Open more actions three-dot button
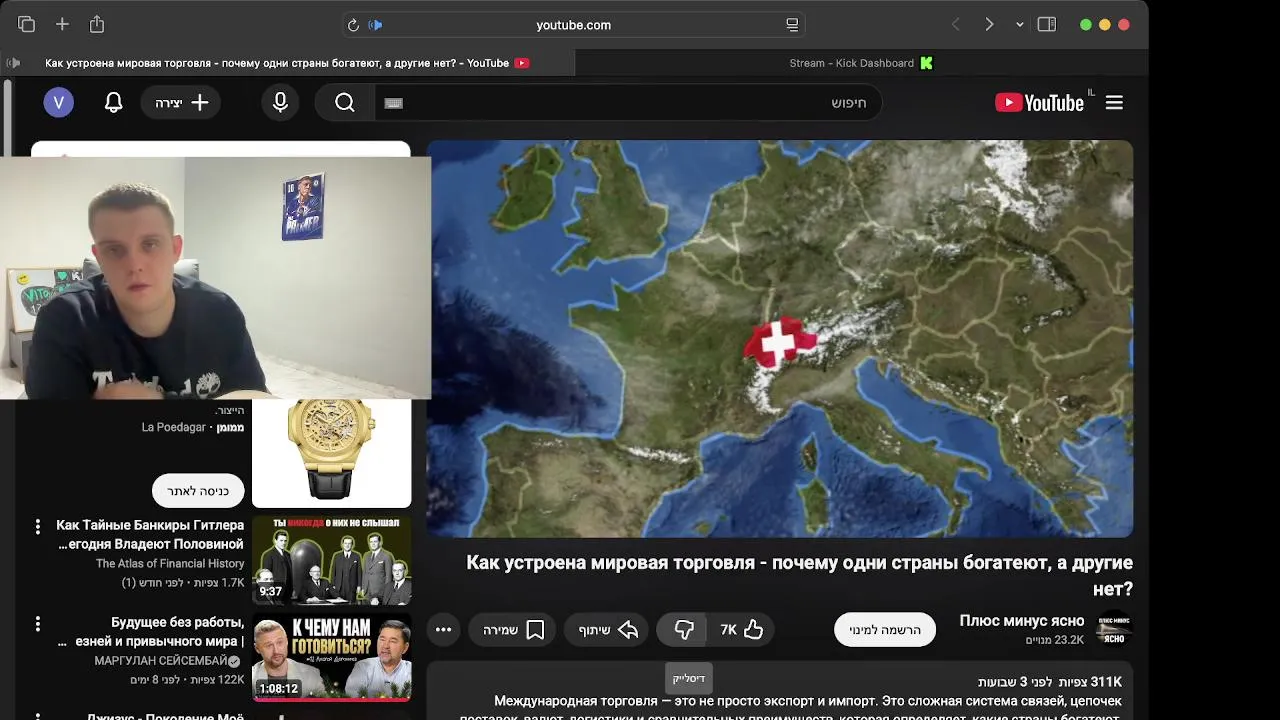 443,629
